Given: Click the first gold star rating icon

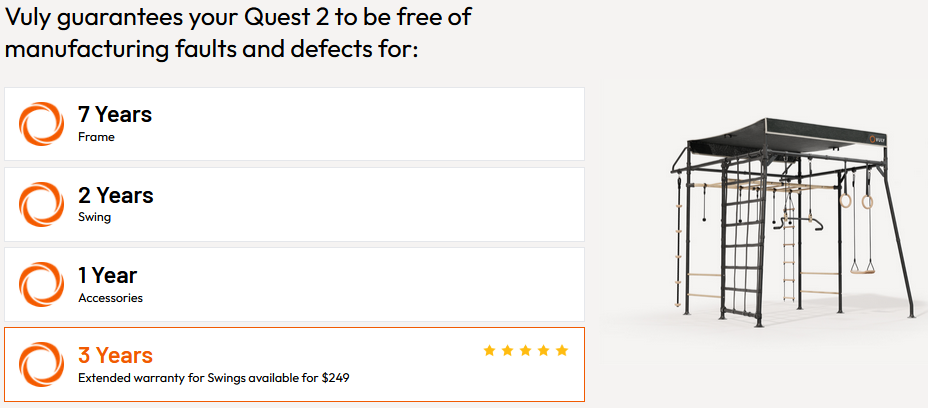Looking at the screenshot, I should click(x=489, y=351).
